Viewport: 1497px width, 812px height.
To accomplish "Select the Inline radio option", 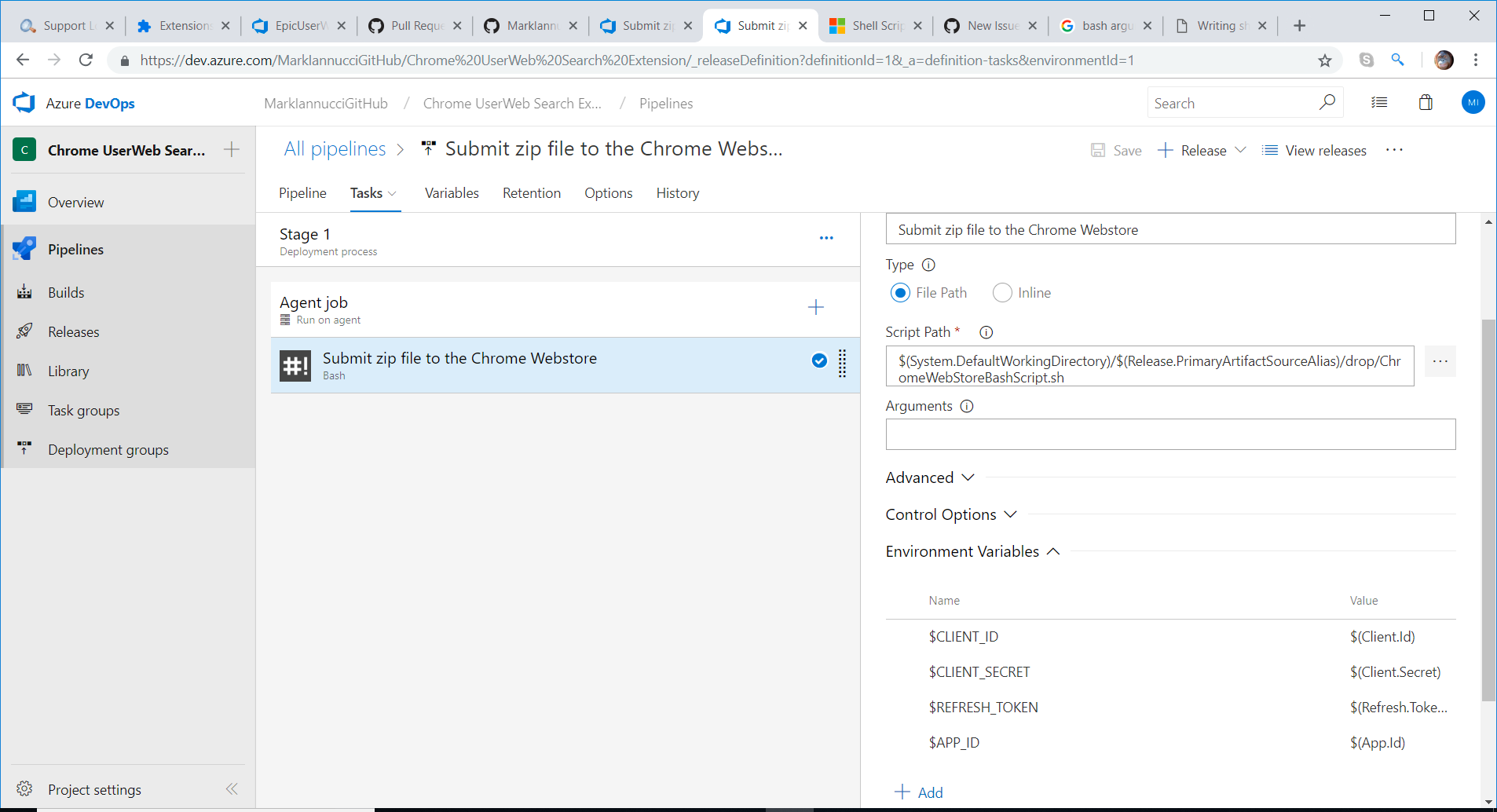I will click(1002, 293).
